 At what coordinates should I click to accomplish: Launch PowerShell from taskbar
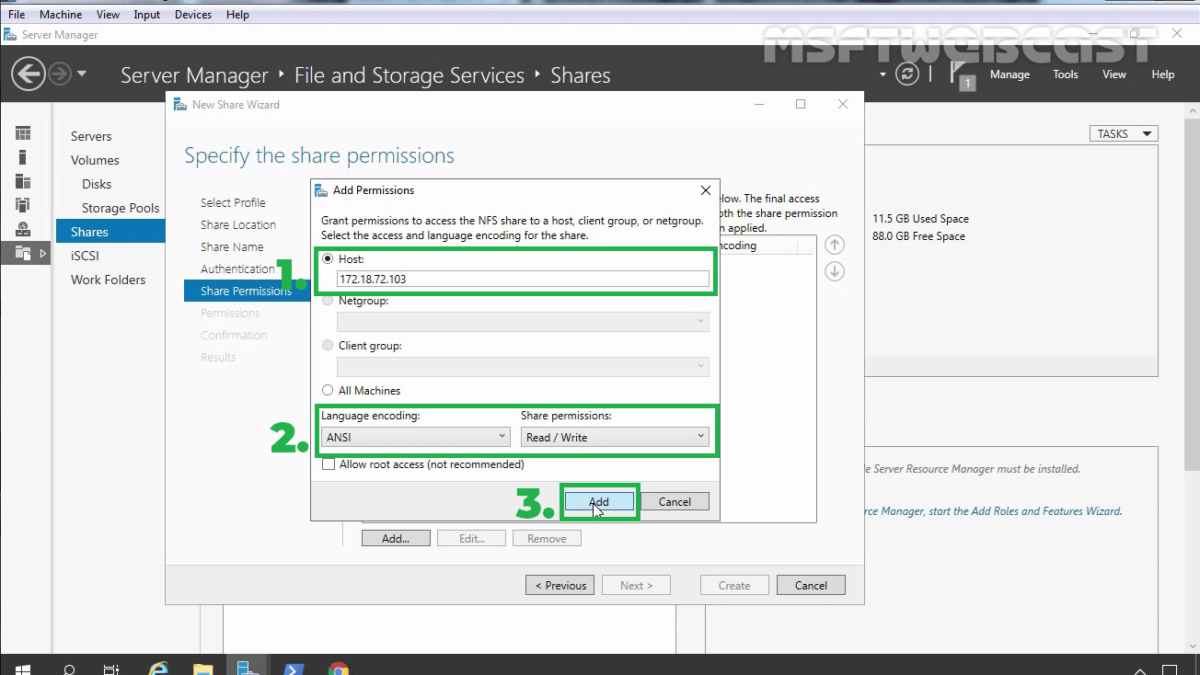pos(294,669)
